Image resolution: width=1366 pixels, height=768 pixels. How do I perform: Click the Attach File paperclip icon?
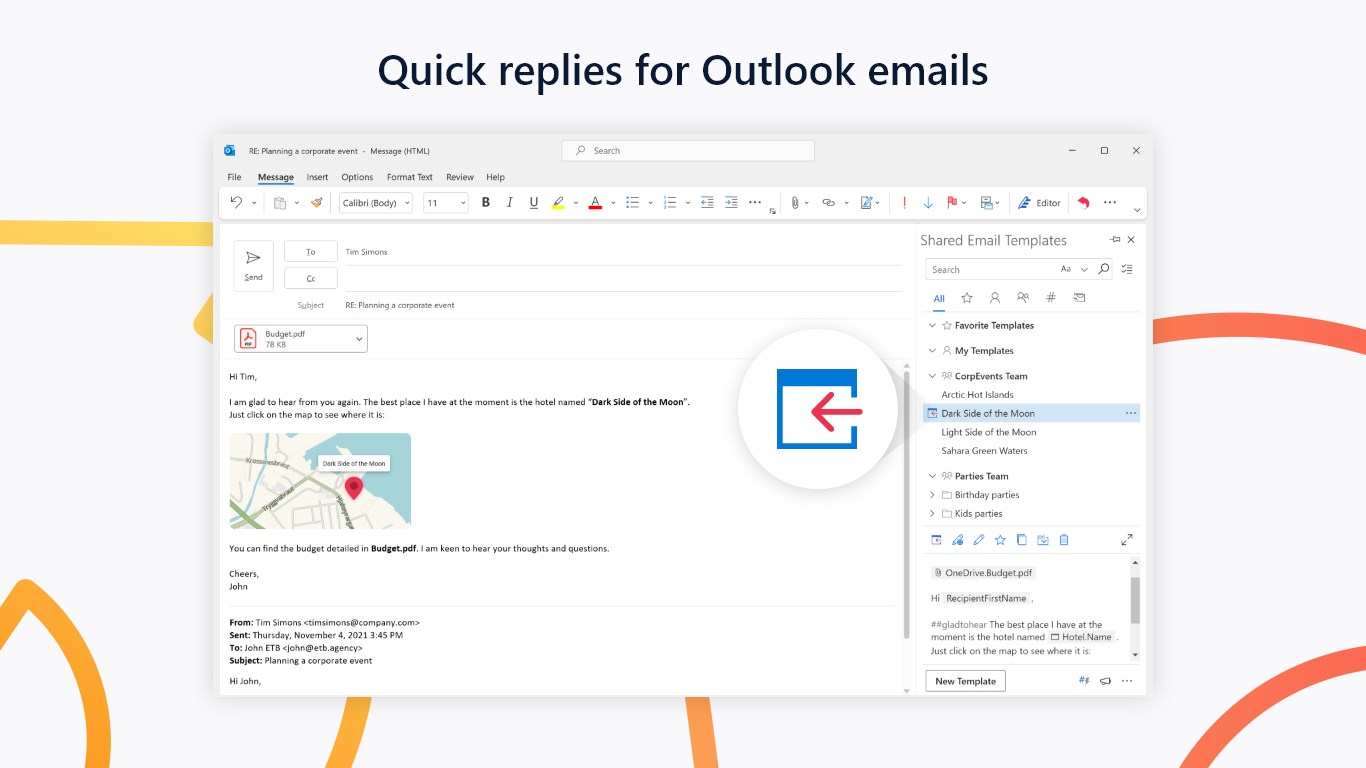(795, 202)
